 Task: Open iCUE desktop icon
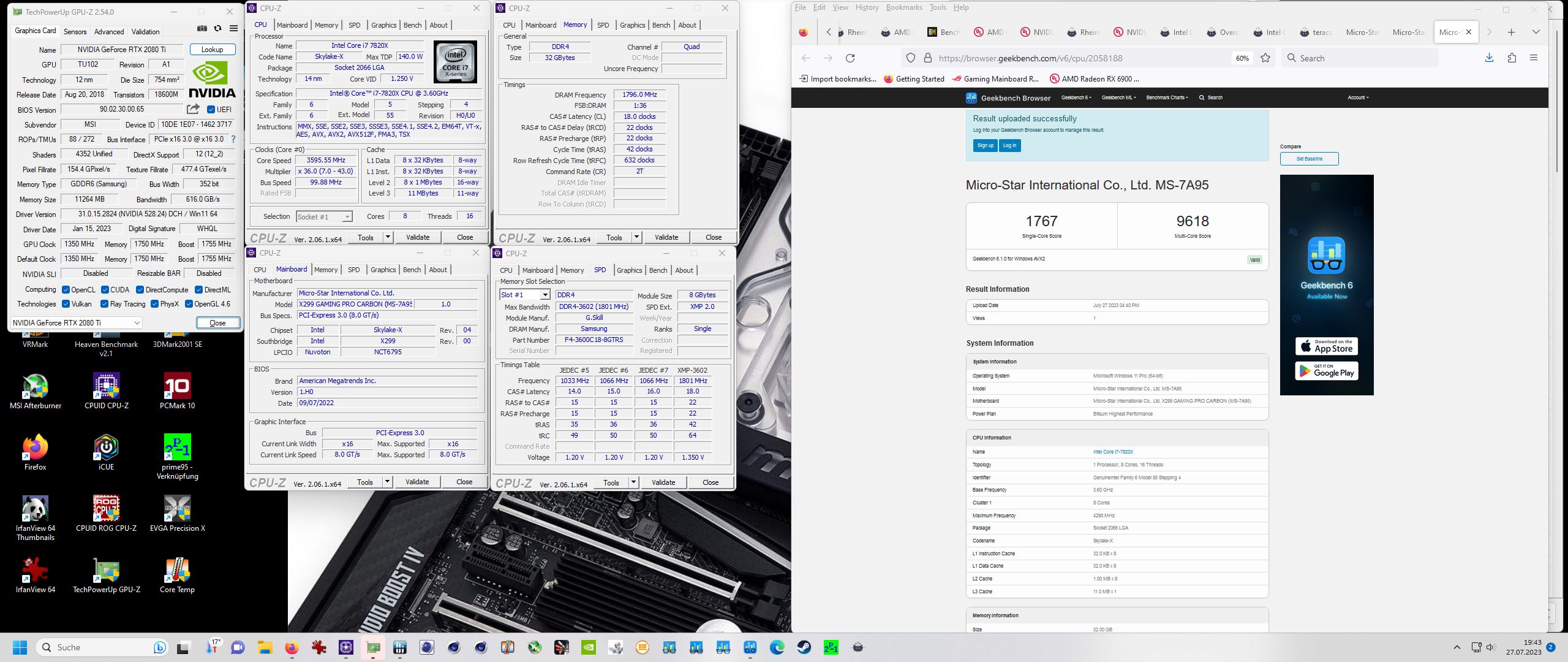pos(106,452)
